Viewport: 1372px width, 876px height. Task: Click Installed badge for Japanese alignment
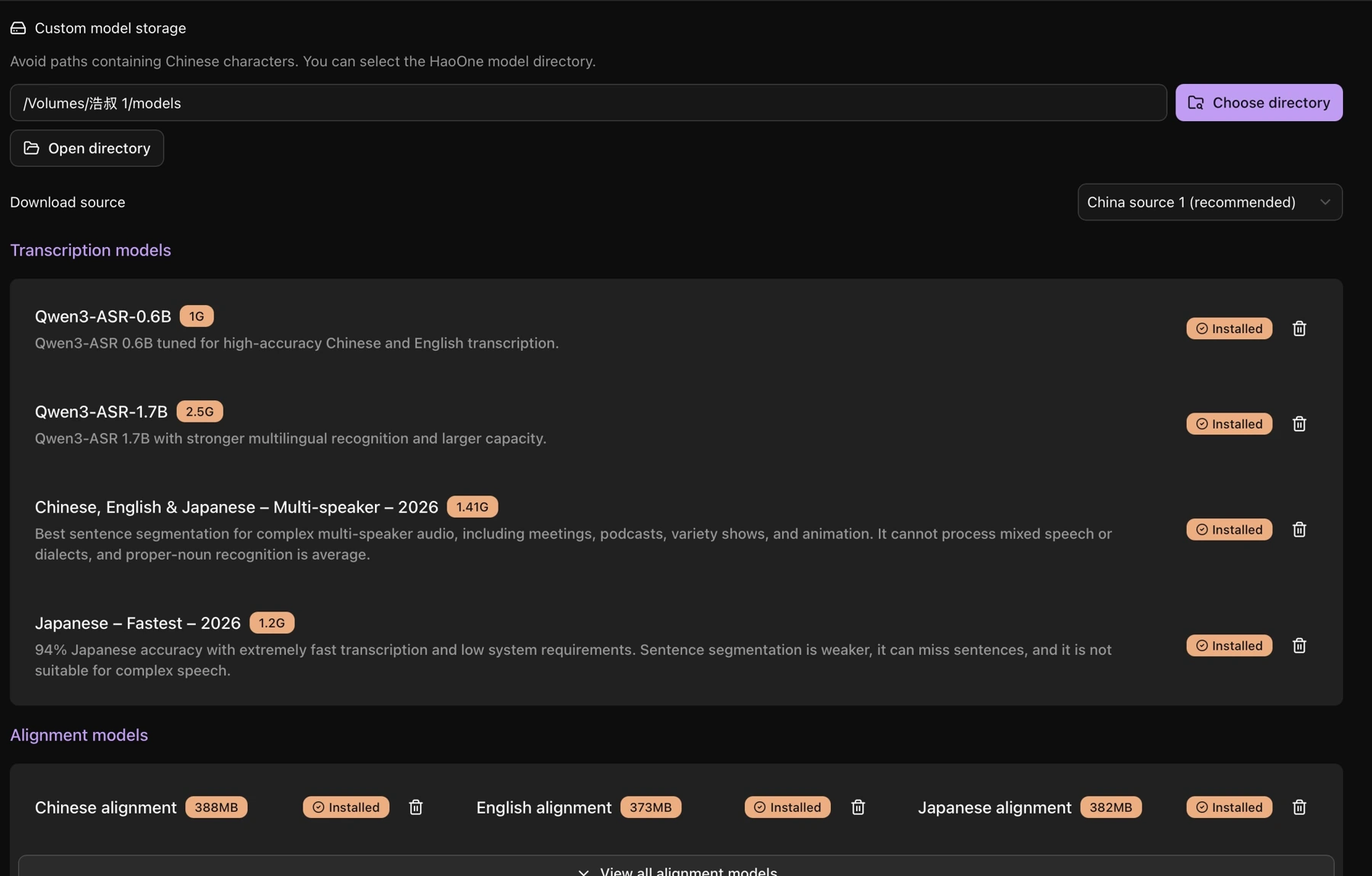point(1229,807)
